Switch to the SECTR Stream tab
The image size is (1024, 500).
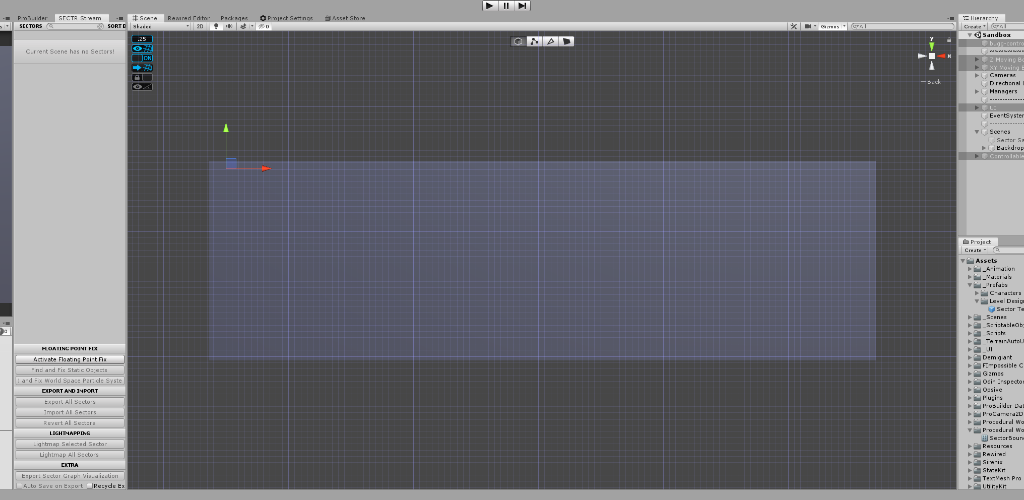pyautogui.click(x=80, y=18)
